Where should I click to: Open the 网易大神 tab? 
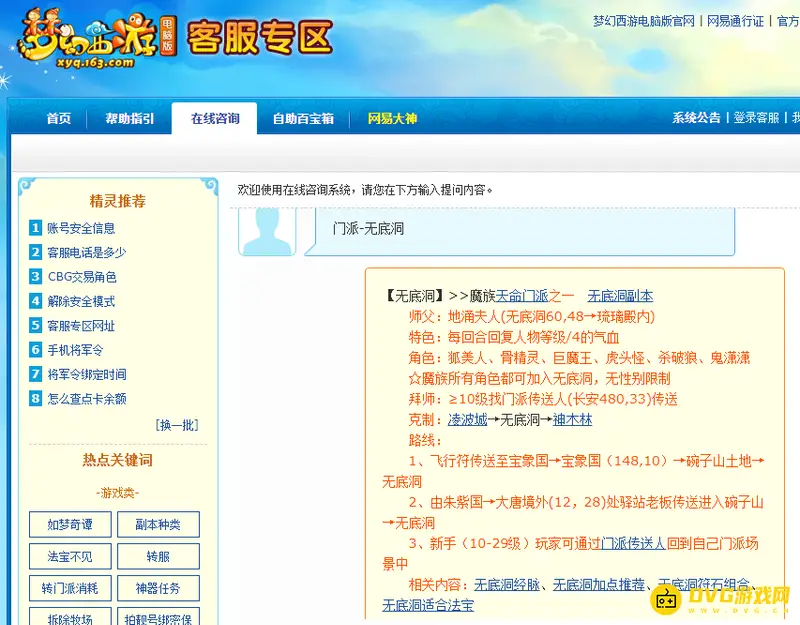(x=392, y=118)
